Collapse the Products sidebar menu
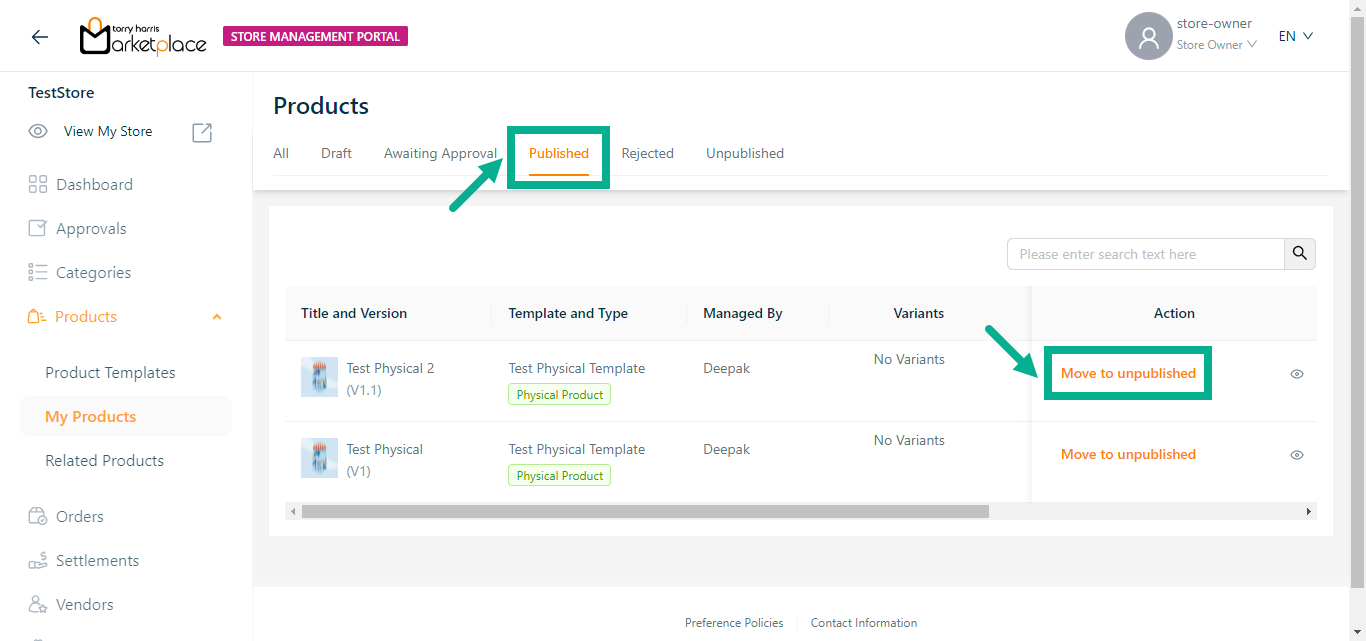This screenshot has width=1366, height=641. pos(217,317)
